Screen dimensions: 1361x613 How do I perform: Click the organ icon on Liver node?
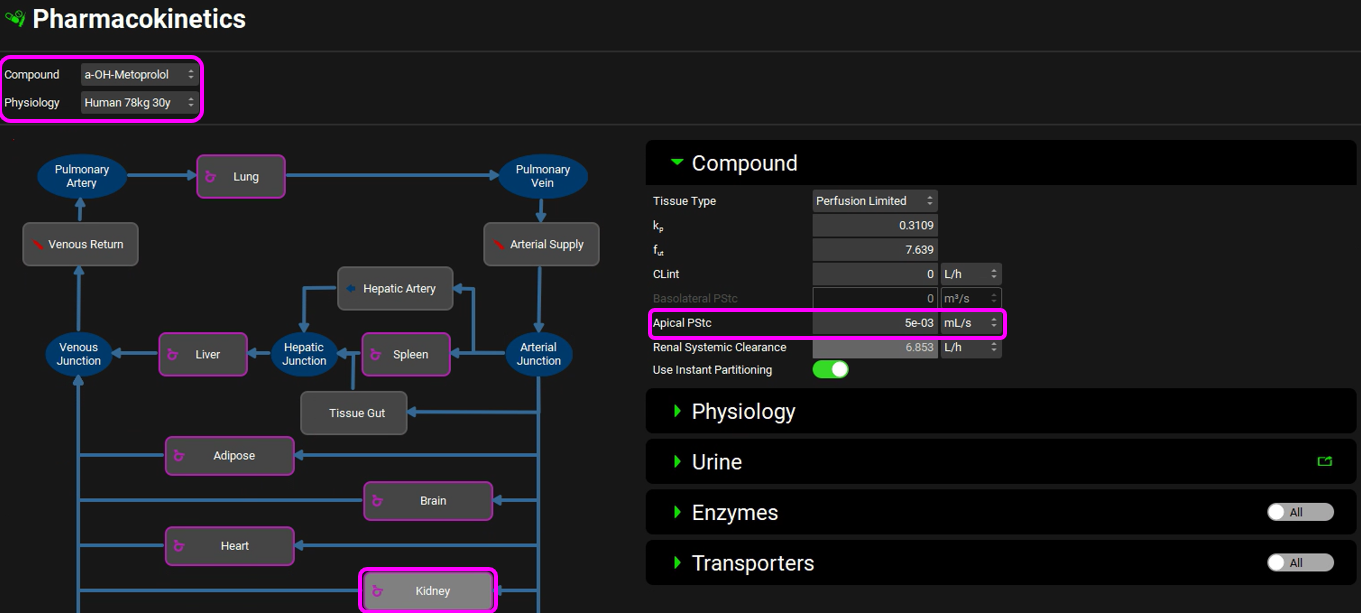pos(172,355)
